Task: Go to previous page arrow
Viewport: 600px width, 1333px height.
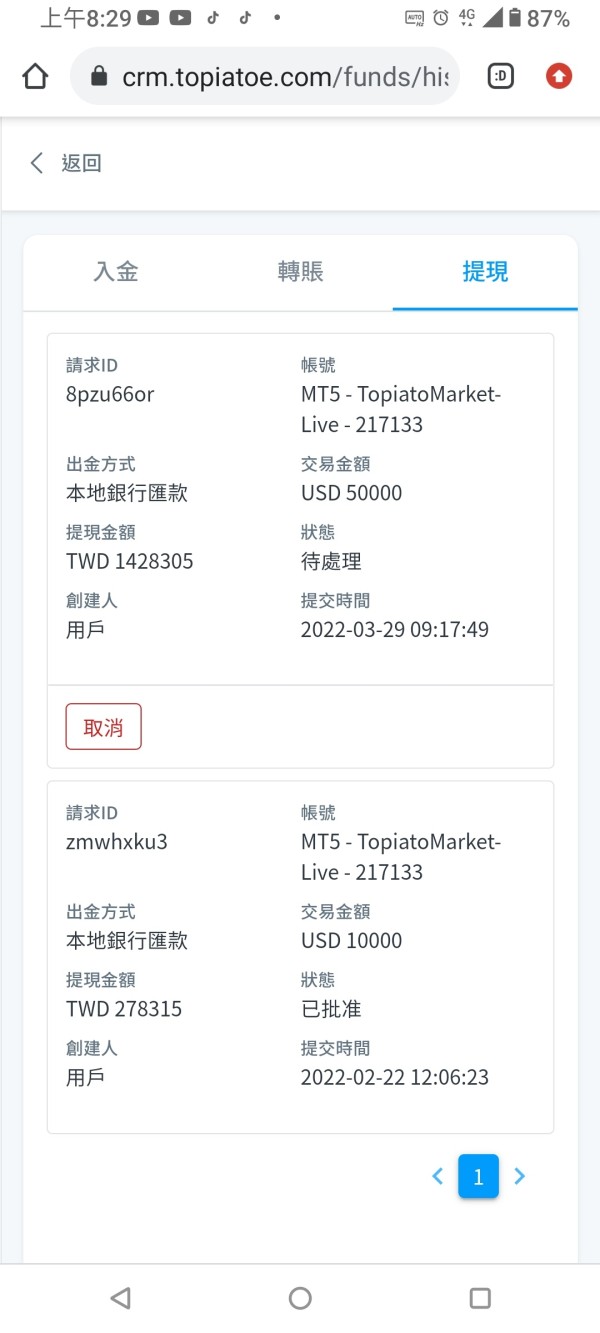Action: [x=437, y=1176]
